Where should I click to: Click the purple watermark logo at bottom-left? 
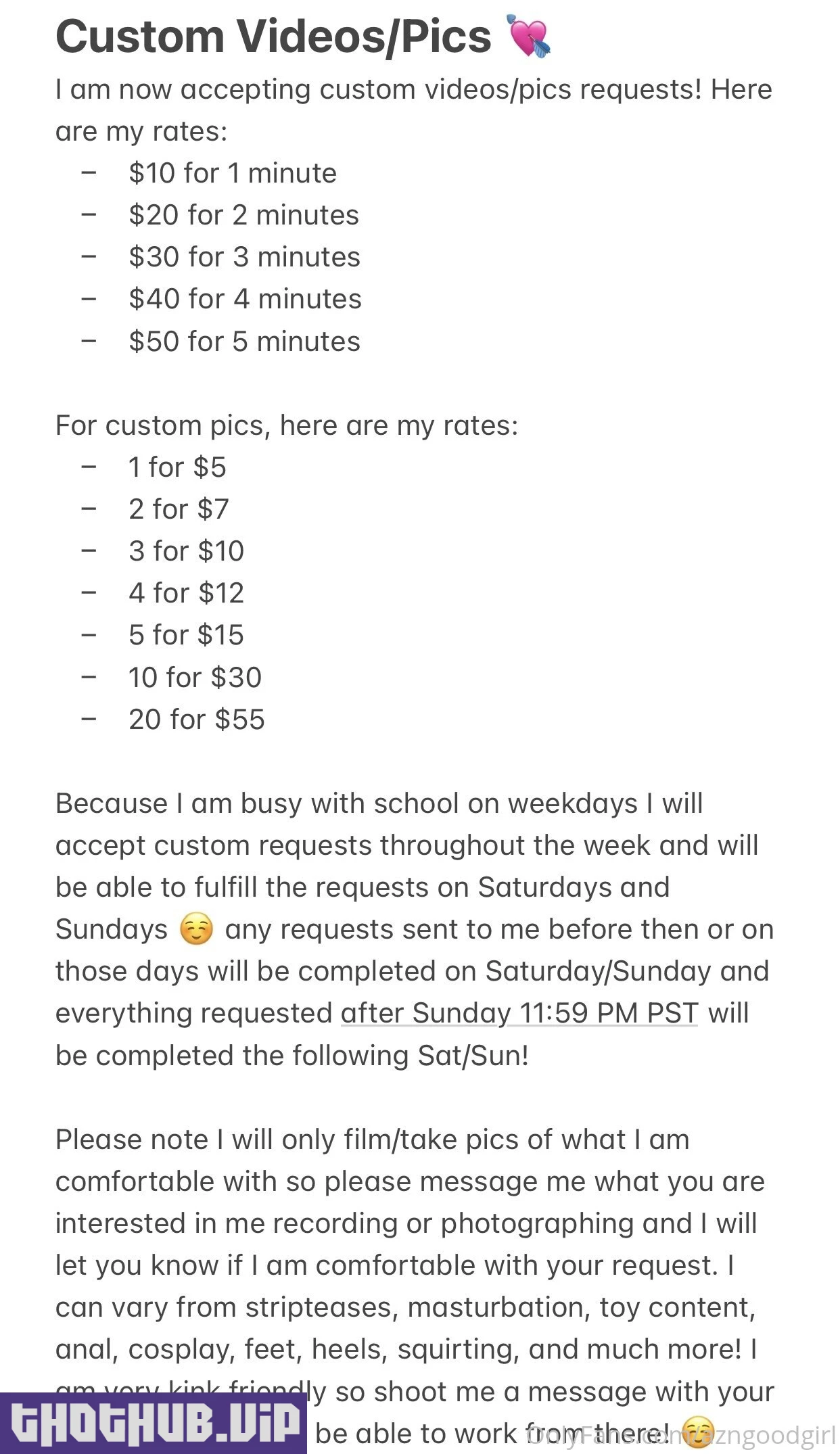(x=154, y=1423)
